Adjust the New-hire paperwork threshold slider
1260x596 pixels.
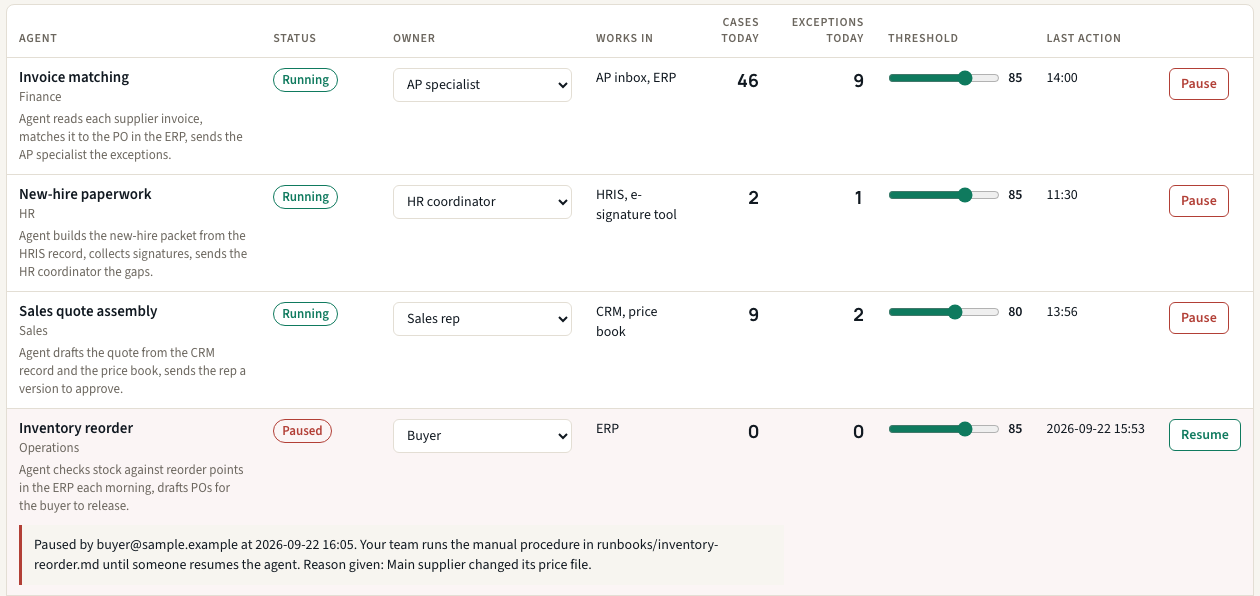[x=944, y=195]
